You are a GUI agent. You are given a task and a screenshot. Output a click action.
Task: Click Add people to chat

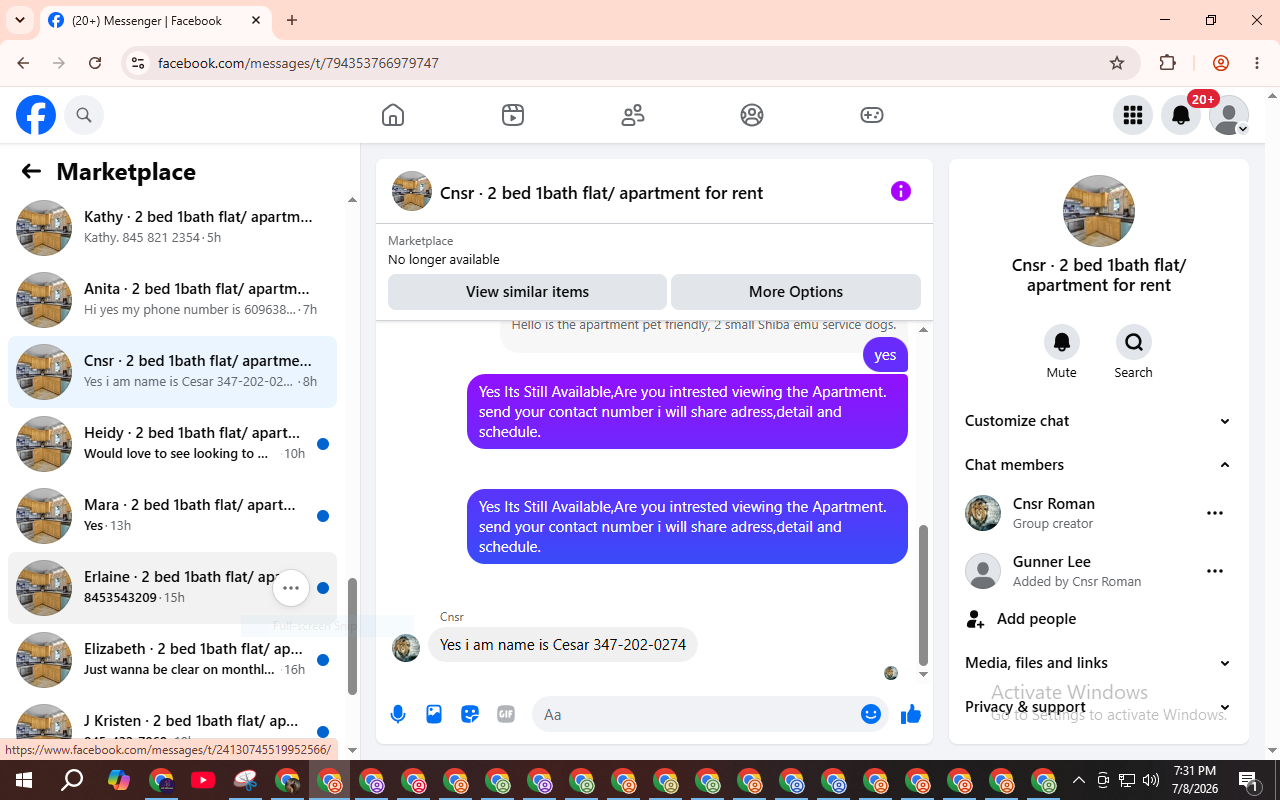point(1099,619)
